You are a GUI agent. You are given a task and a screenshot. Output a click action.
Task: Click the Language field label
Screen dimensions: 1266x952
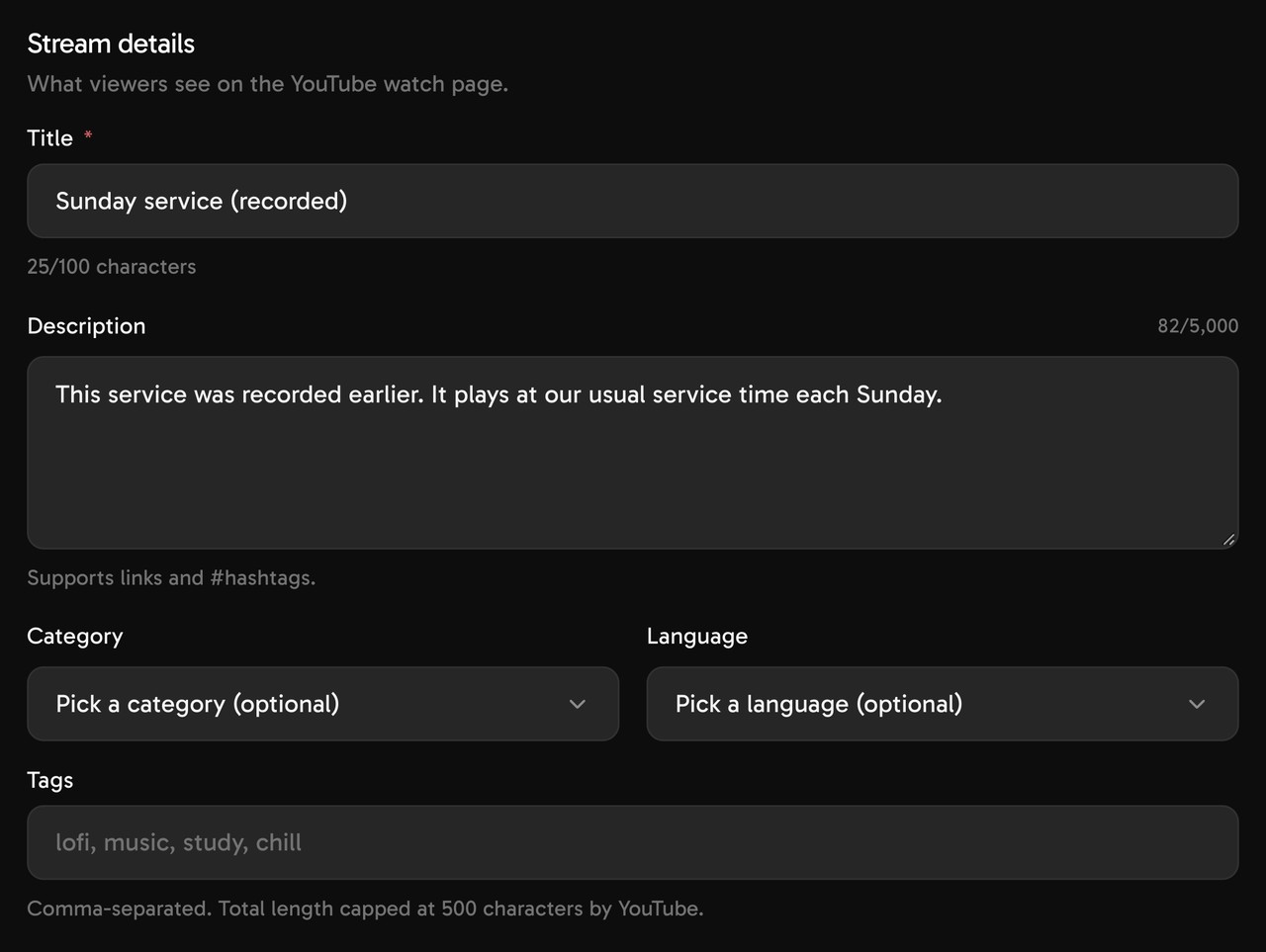coord(697,637)
